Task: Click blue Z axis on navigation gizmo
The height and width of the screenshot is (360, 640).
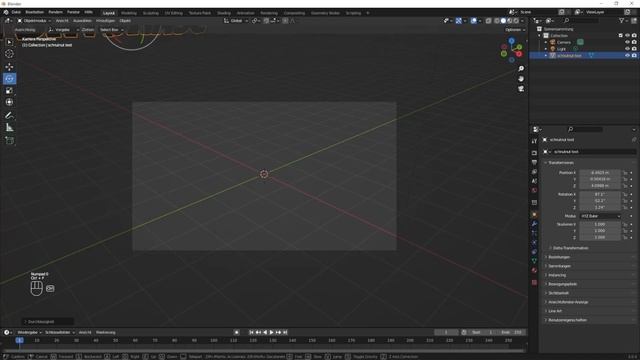Action: [511, 41]
